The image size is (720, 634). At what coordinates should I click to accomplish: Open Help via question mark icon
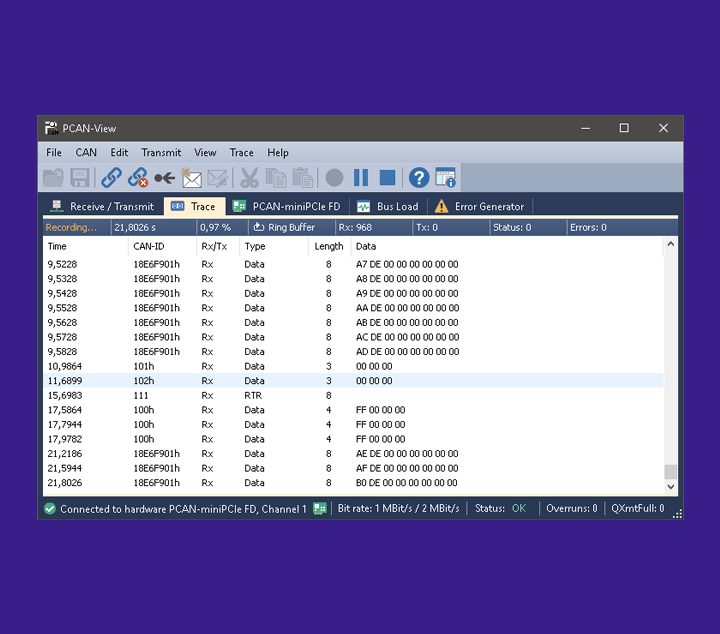click(419, 178)
